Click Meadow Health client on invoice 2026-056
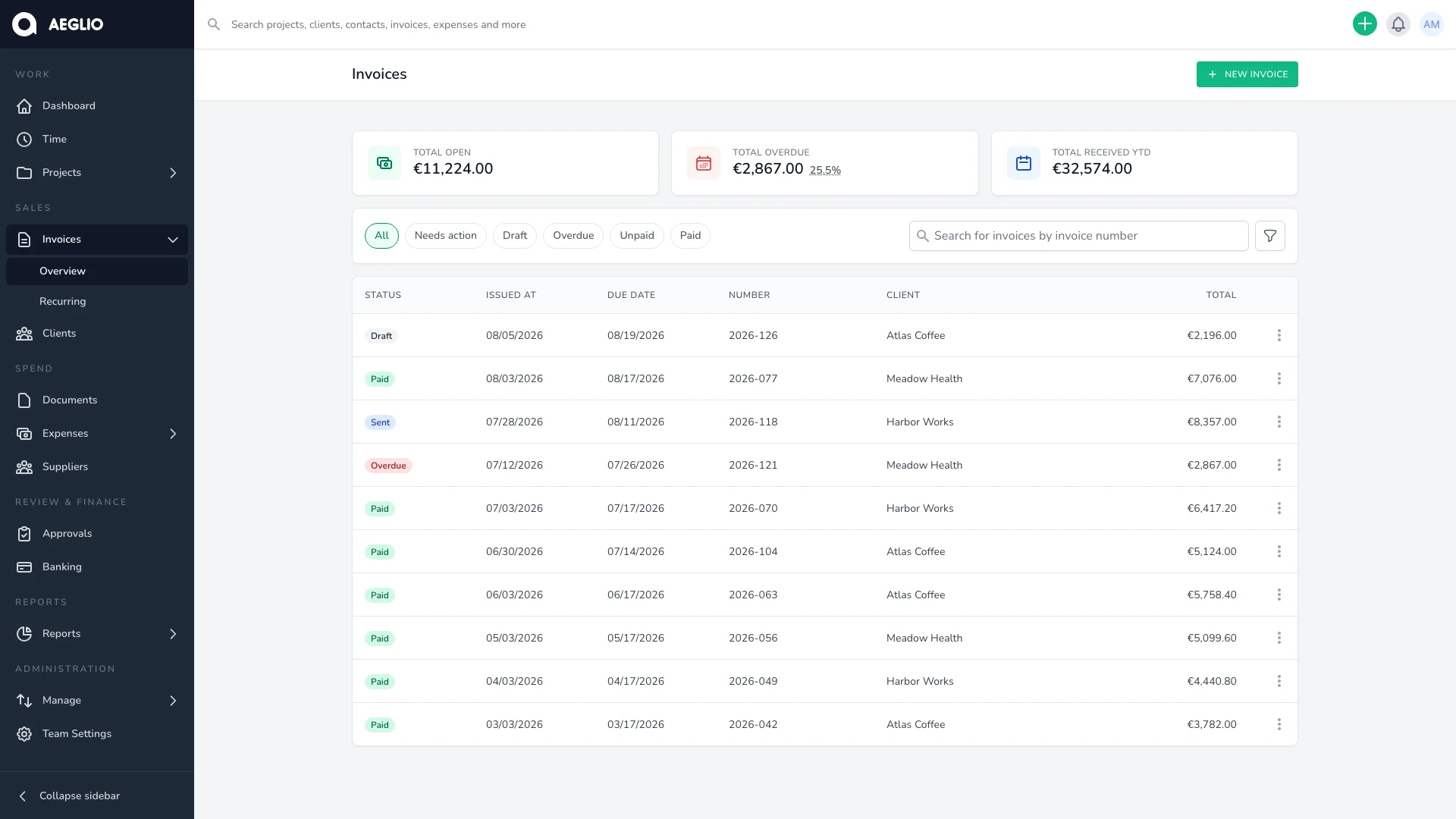The image size is (1456, 819). [924, 638]
